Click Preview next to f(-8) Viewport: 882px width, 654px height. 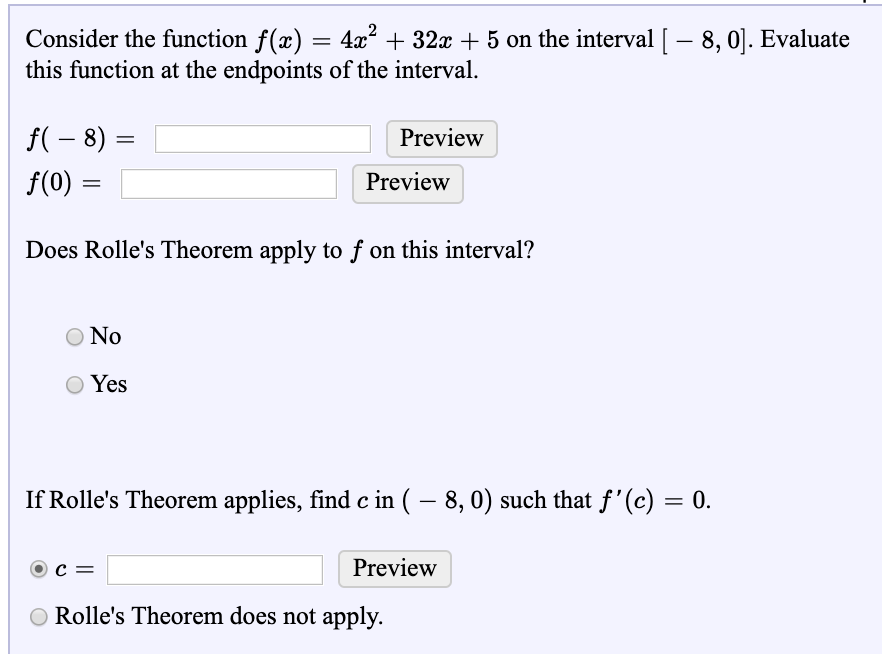click(440, 138)
